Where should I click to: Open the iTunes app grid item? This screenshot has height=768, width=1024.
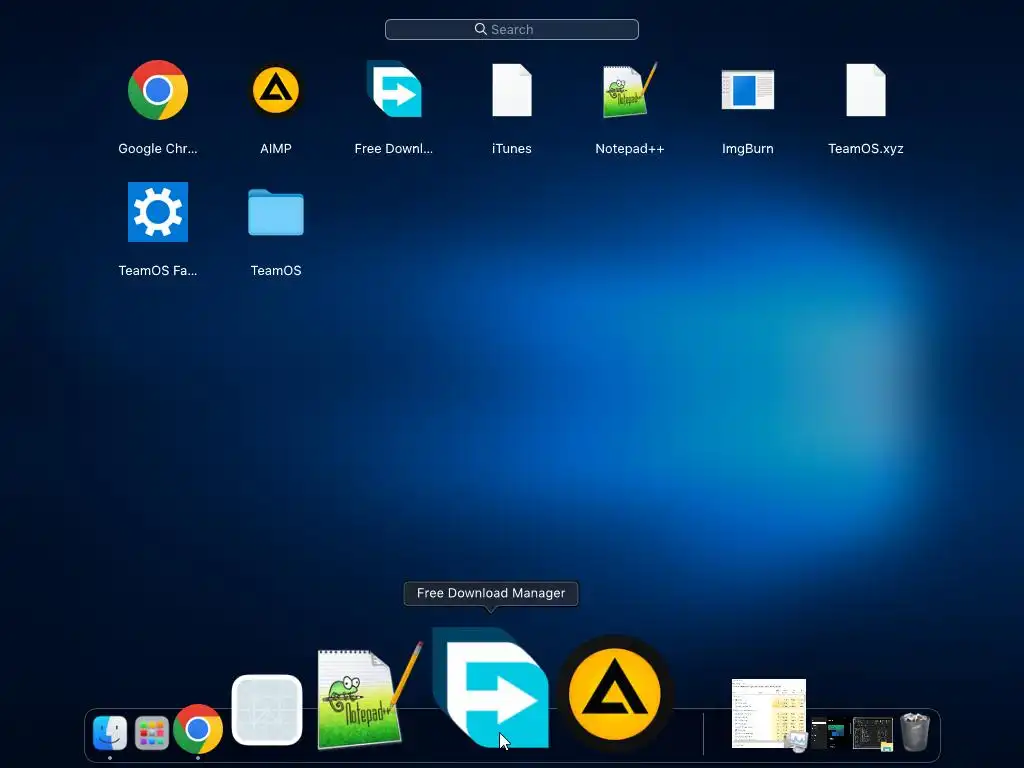pos(512,90)
